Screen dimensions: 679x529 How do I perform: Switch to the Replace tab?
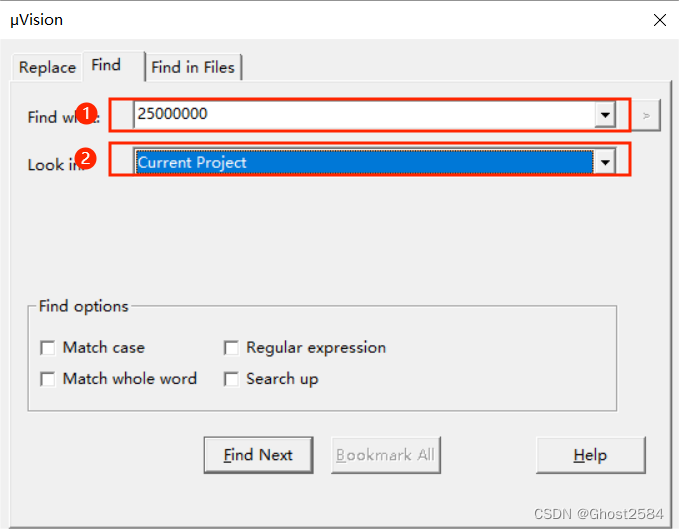click(x=47, y=67)
